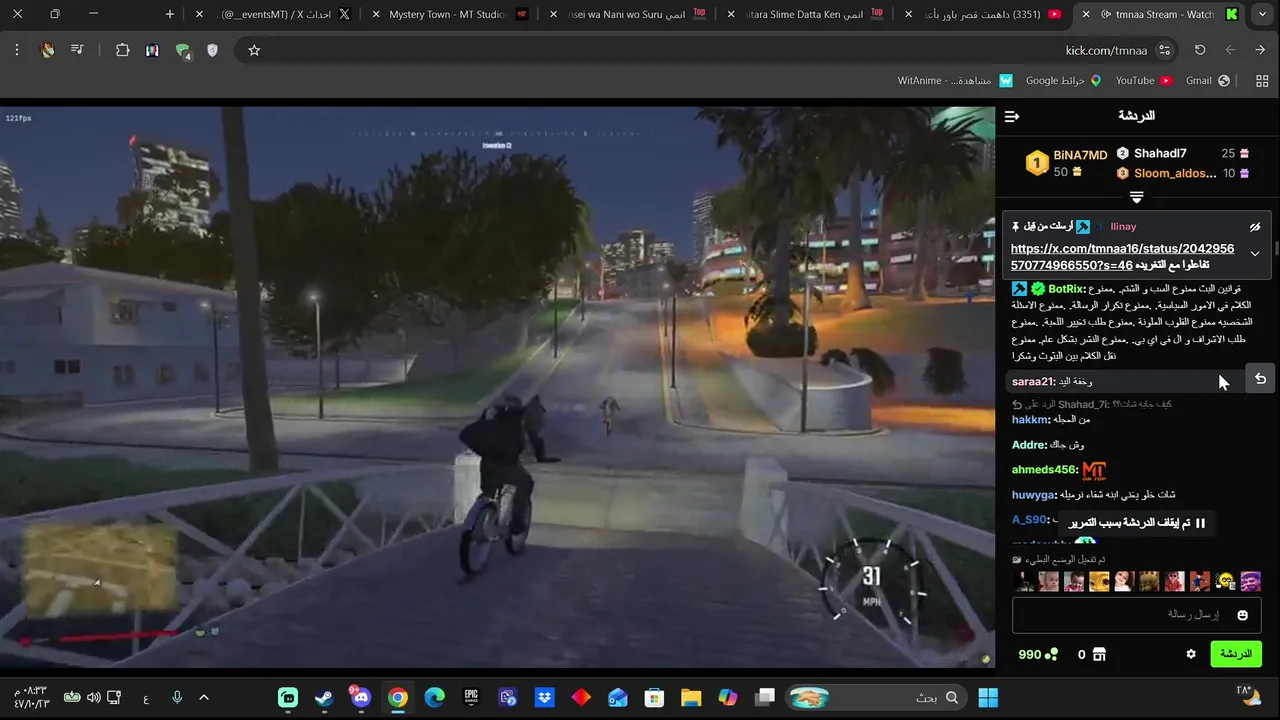Click the Iinay sender name in pinned message
The image size is (1280, 720).
click(1123, 227)
